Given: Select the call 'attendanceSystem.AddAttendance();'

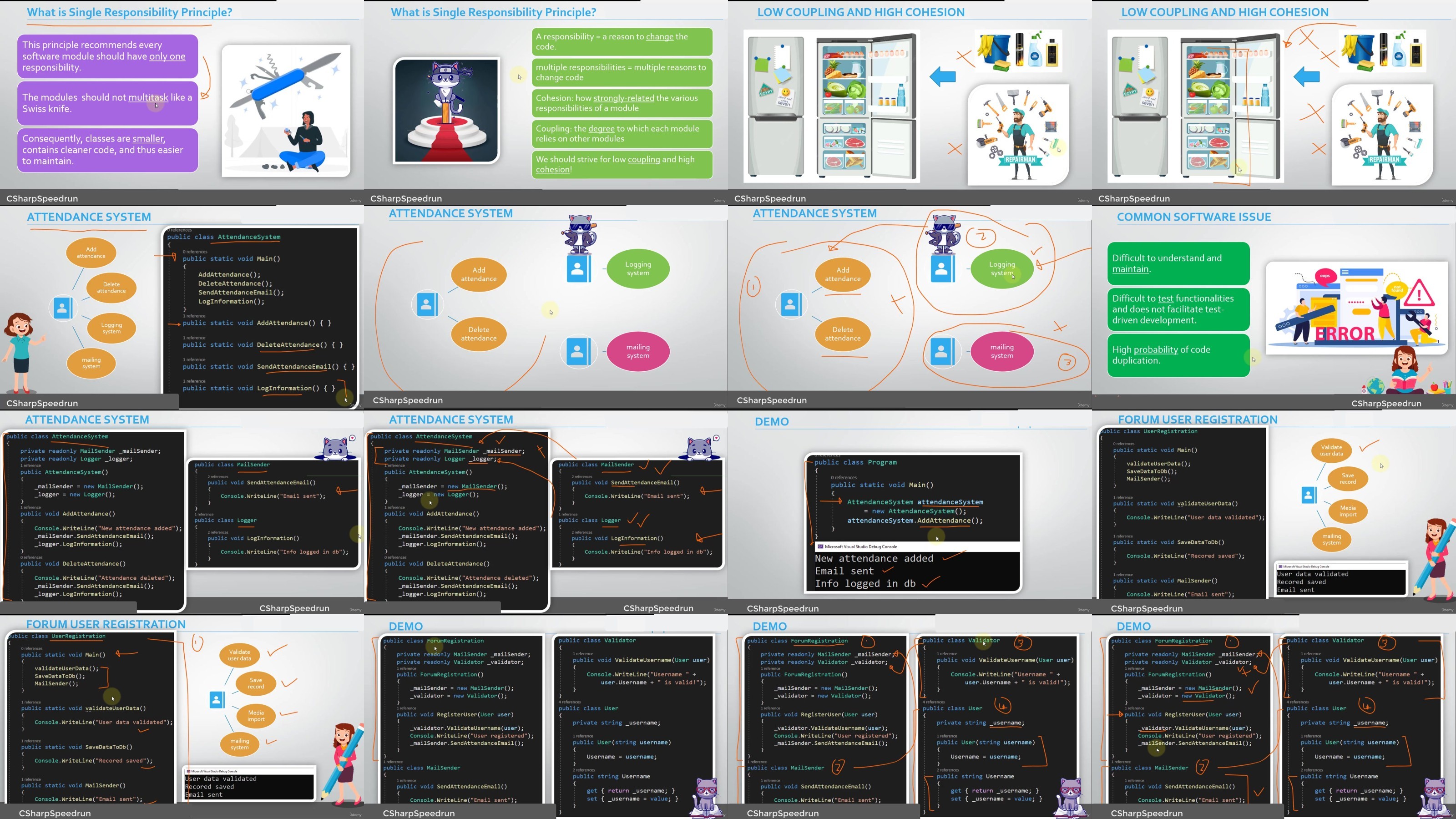Looking at the screenshot, I should click(915, 521).
